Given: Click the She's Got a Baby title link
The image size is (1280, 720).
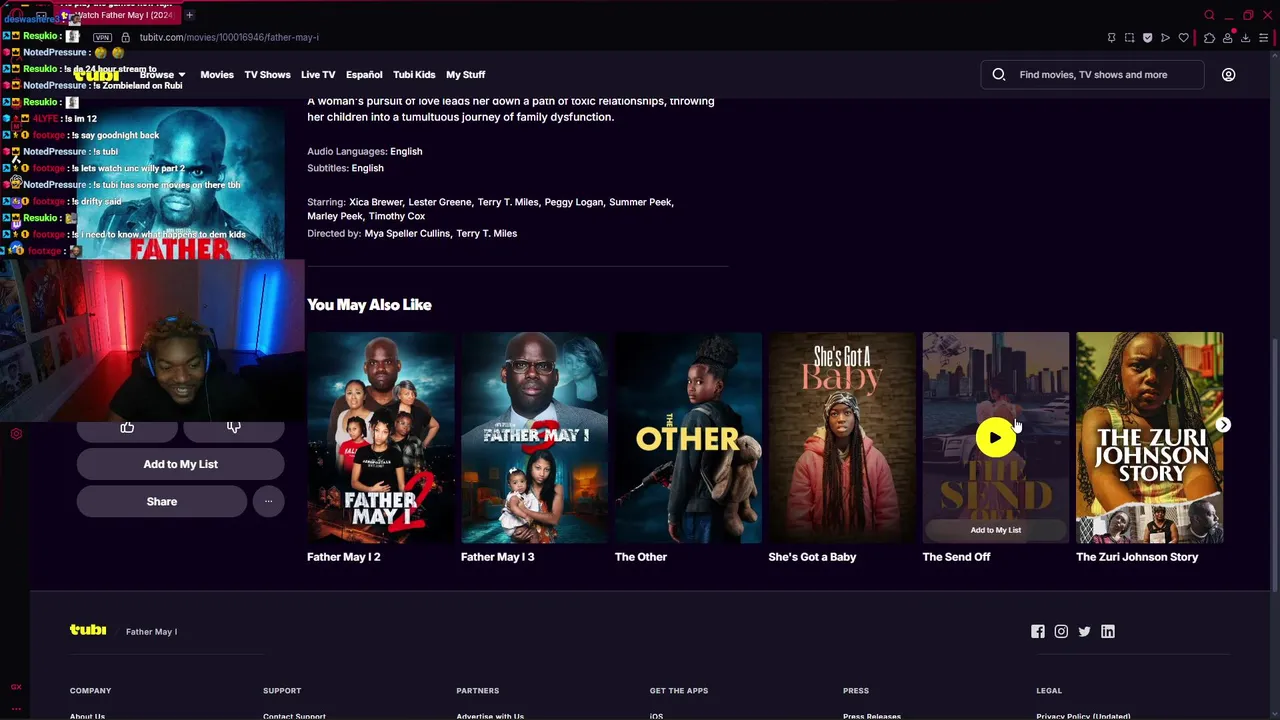Looking at the screenshot, I should (x=812, y=557).
